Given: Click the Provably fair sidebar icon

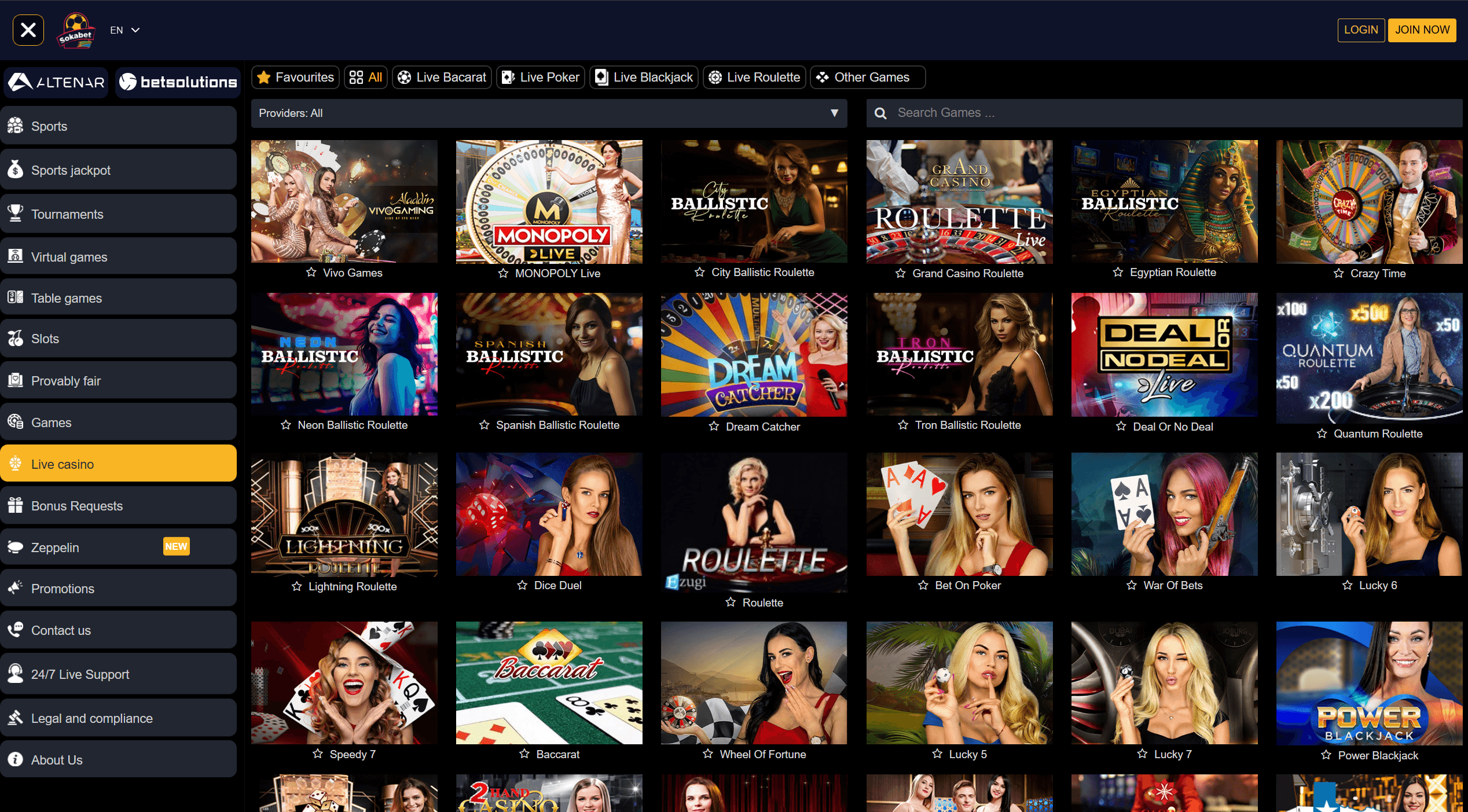Looking at the screenshot, I should 16,380.
